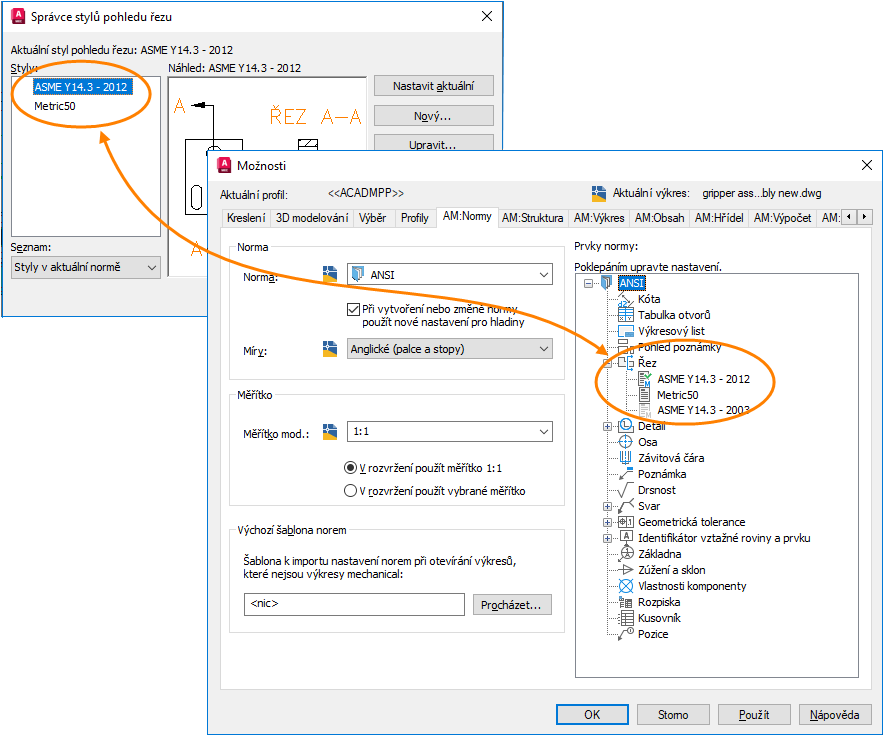This screenshot has width=885, height=737.
Task: Select 'V rozvržení použít měřítko 1:1' radio
Action: pyautogui.click(x=351, y=468)
